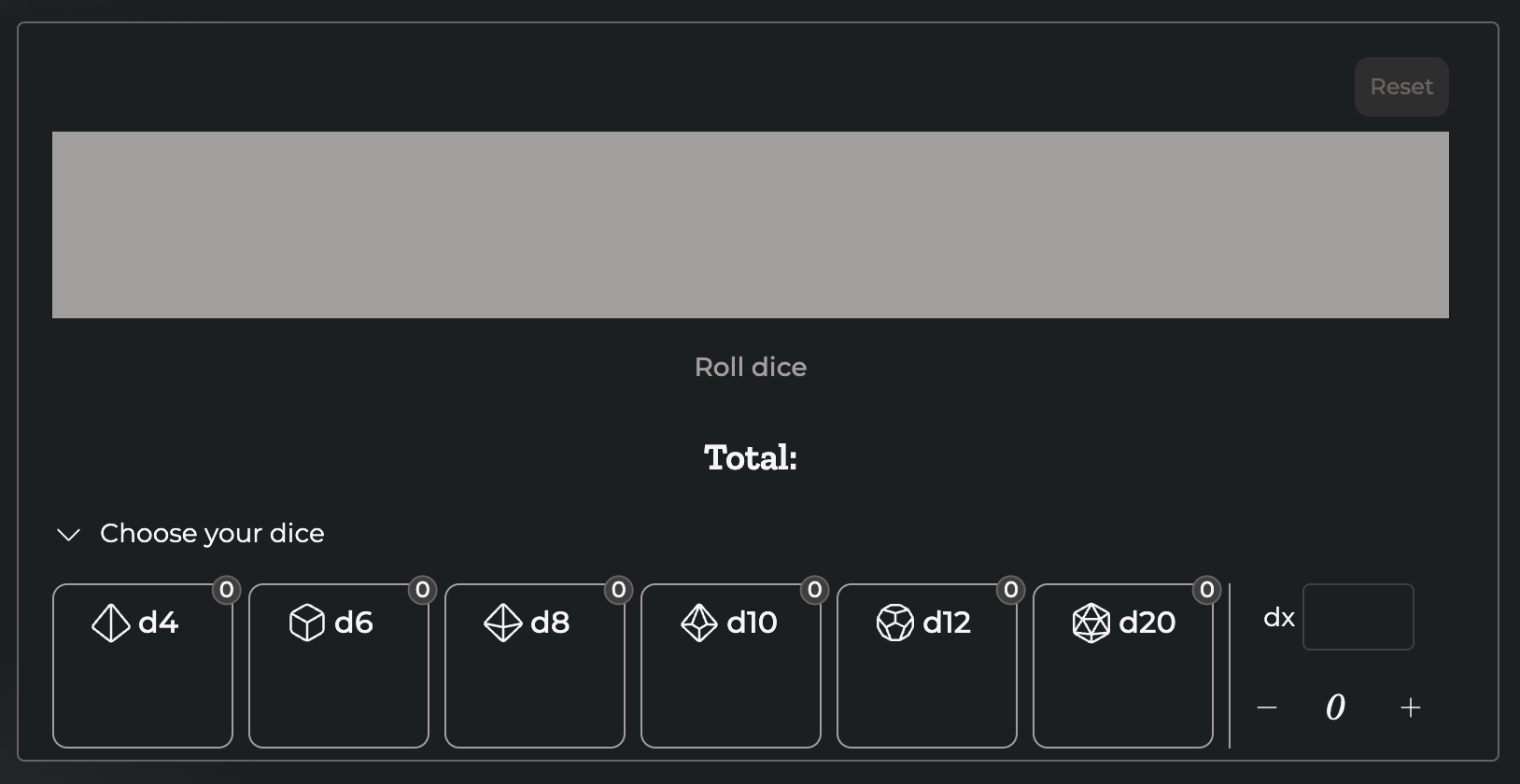1520x784 pixels.
Task: Click the Choose your dice label
Action: 212,533
